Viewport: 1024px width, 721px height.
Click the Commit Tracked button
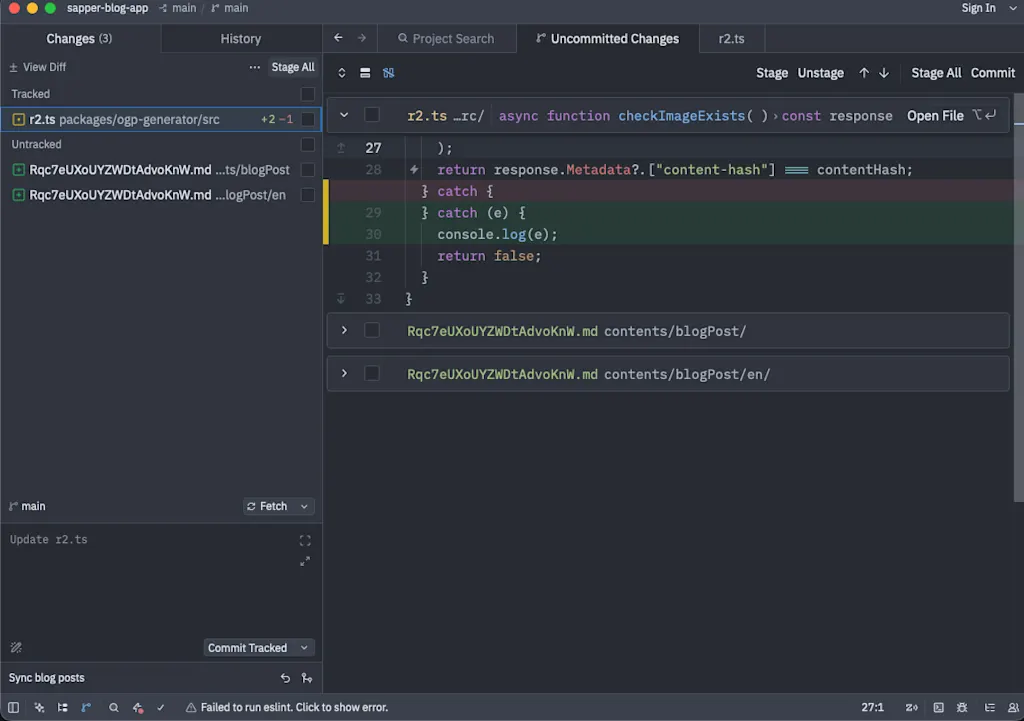248,648
